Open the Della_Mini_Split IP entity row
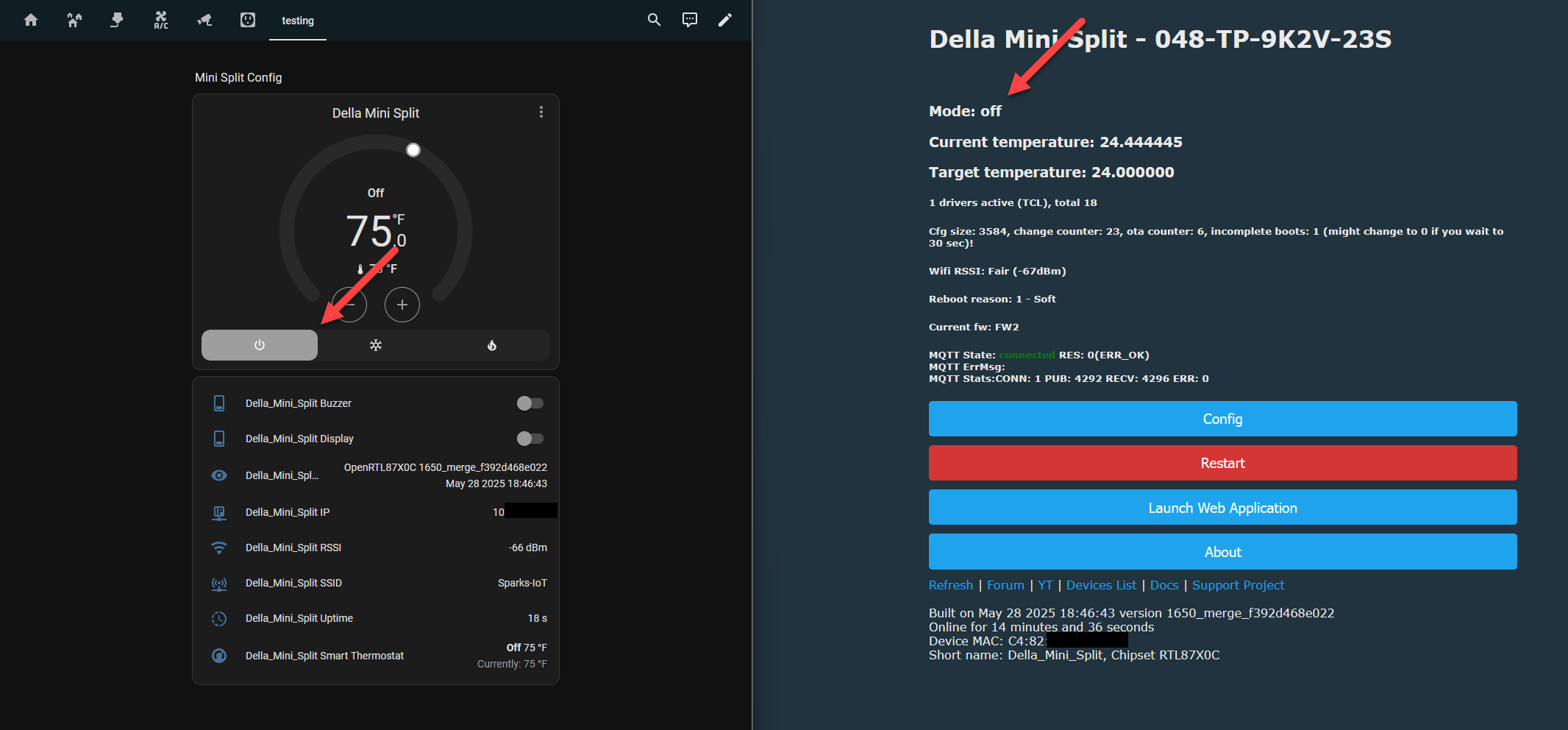Image resolution: width=1568 pixels, height=730 pixels. (x=376, y=512)
